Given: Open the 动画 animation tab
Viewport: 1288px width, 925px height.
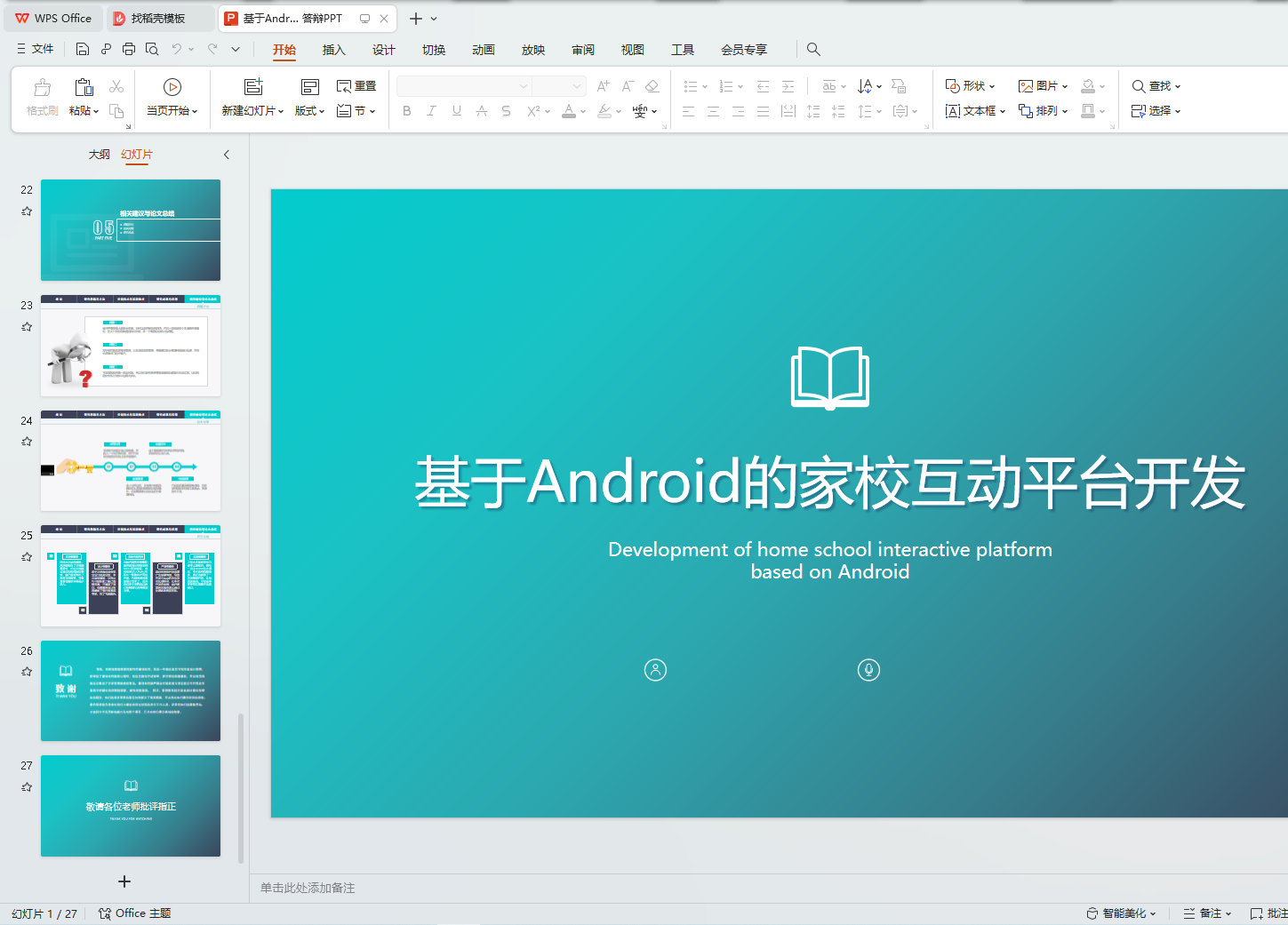Looking at the screenshot, I should 483,50.
